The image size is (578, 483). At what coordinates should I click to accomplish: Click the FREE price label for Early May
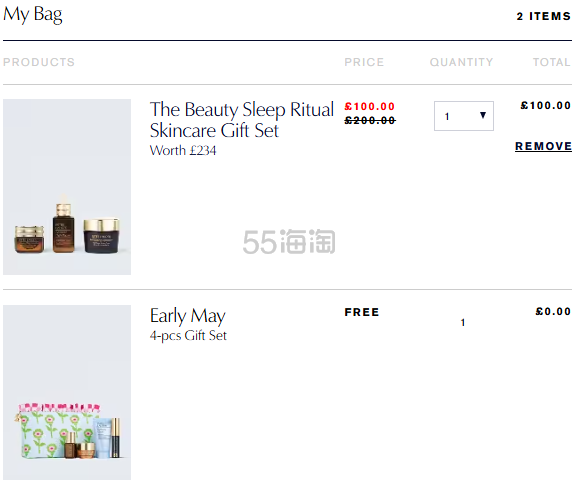tap(362, 312)
